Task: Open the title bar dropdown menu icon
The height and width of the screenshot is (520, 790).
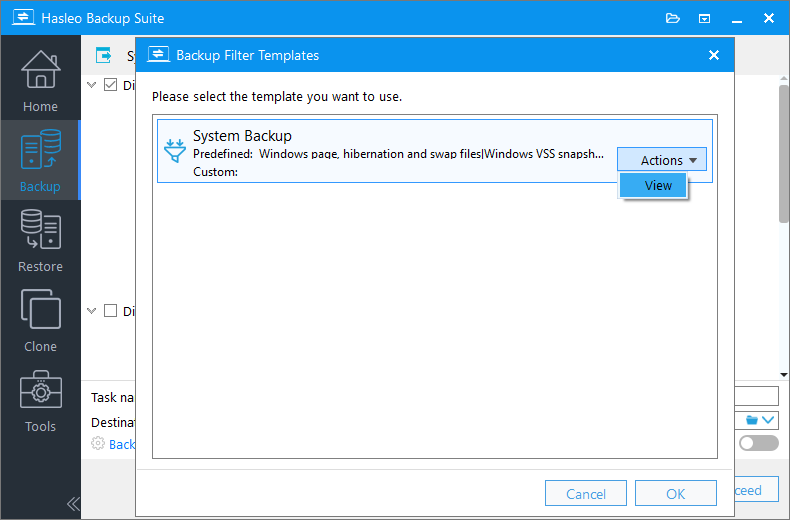Action: 704,19
